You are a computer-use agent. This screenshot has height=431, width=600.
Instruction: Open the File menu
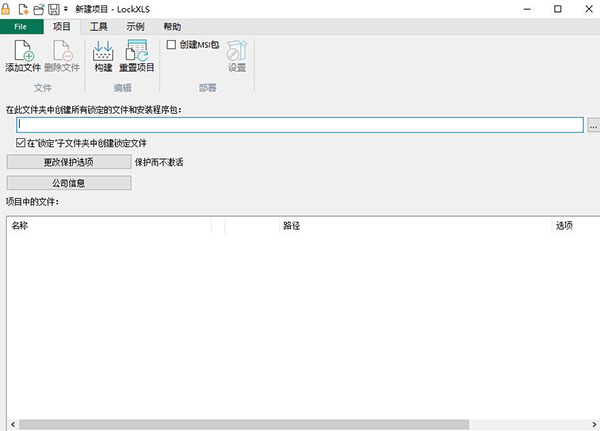point(21,26)
